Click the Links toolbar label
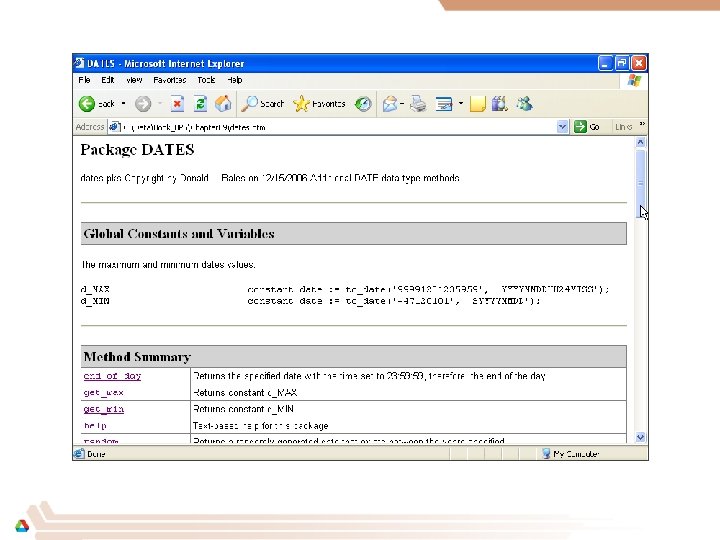The width and height of the screenshot is (720, 540). (623, 127)
